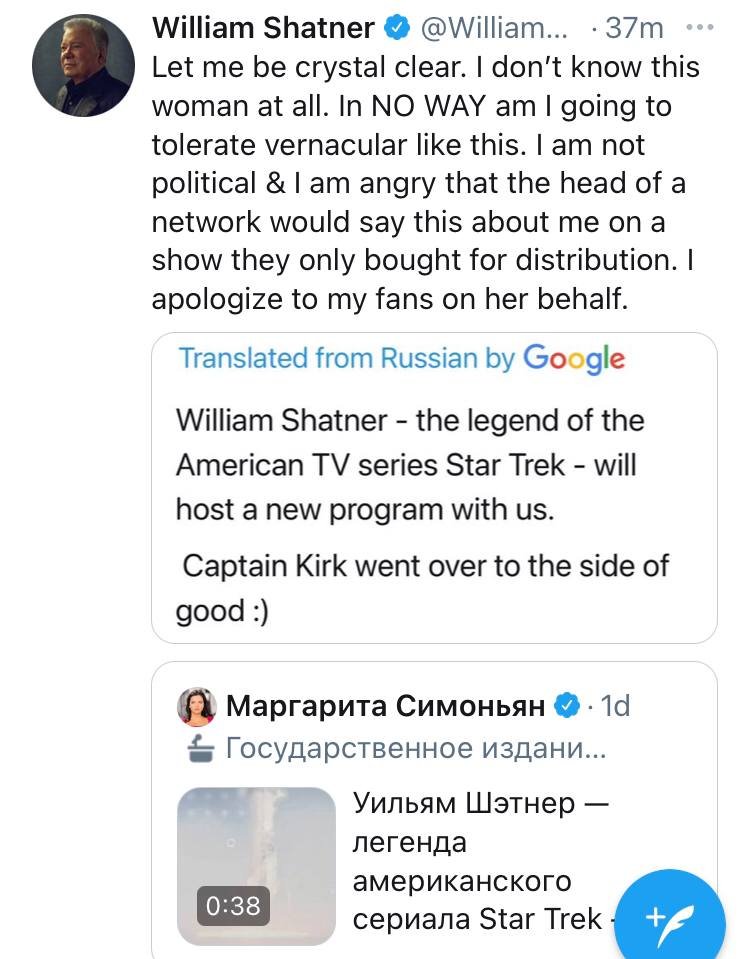Click William Shatner's blue verified badge

pyautogui.click(x=397, y=29)
